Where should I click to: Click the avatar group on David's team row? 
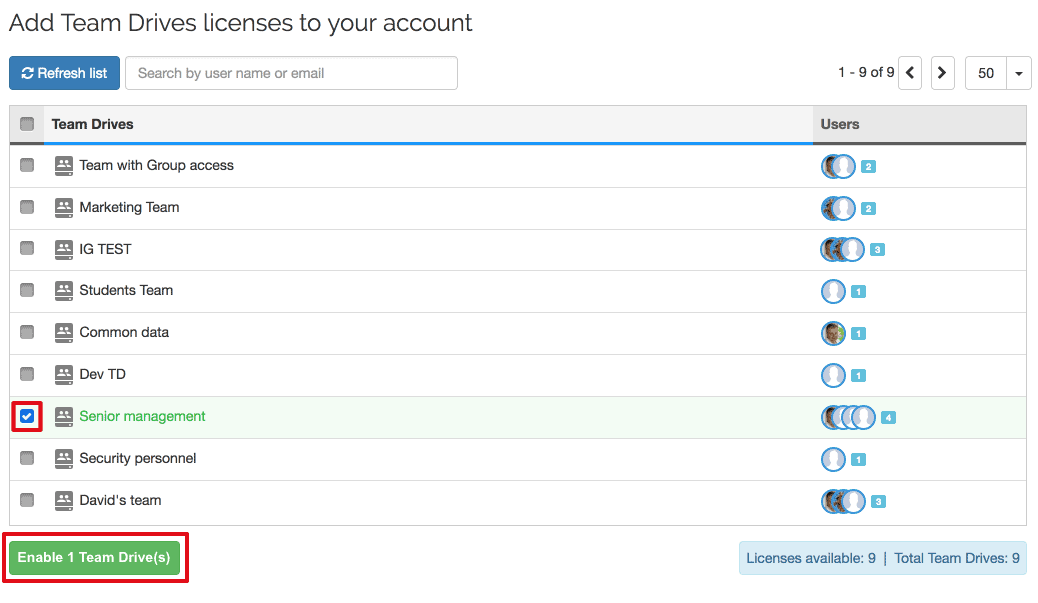point(844,501)
